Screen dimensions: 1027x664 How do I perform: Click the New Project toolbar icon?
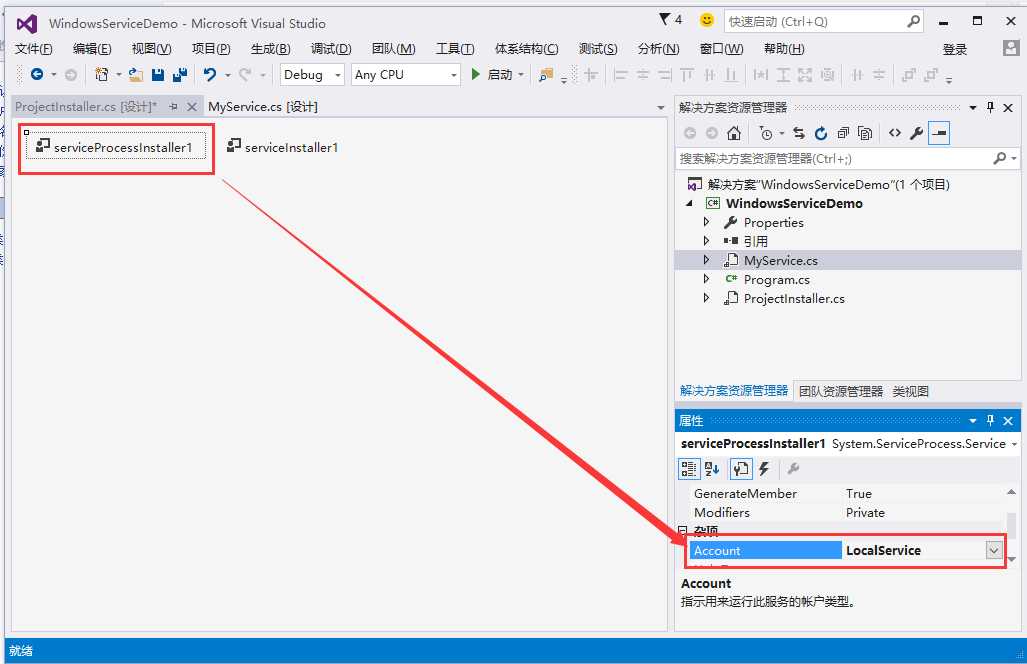(102, 75)
